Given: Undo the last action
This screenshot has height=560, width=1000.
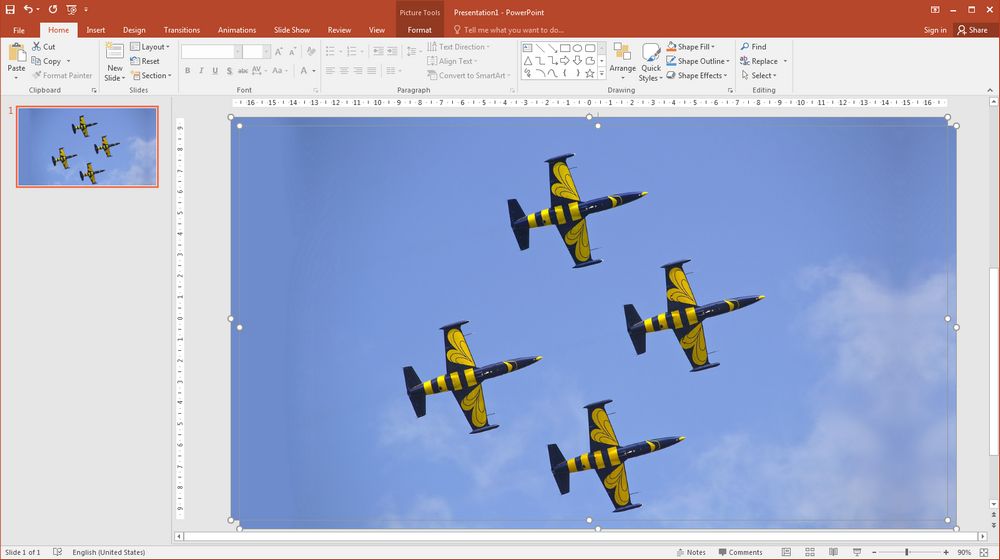Looking at the screenshot, I should (x=28, y=10).
